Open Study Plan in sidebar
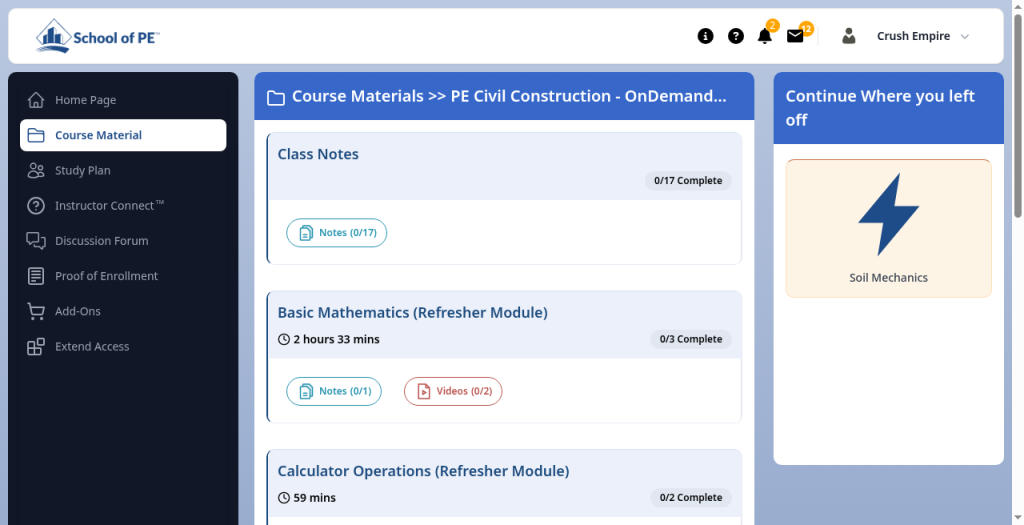This screenshot has height=525, width=1024. tap(123, 170)
